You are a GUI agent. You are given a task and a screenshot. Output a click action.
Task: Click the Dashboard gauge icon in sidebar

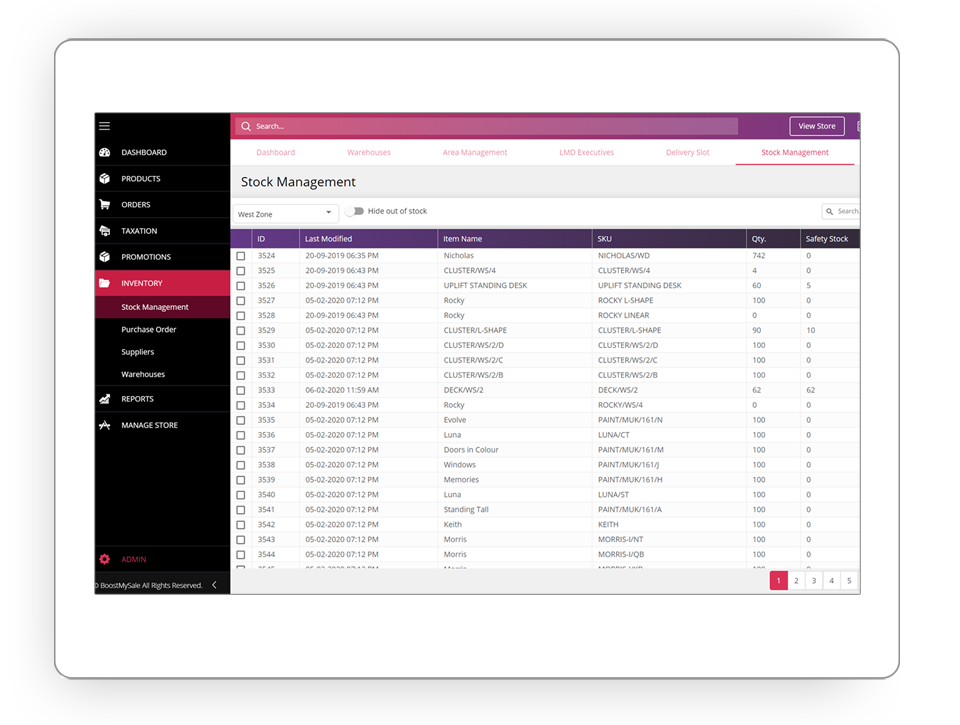[105, 152]
